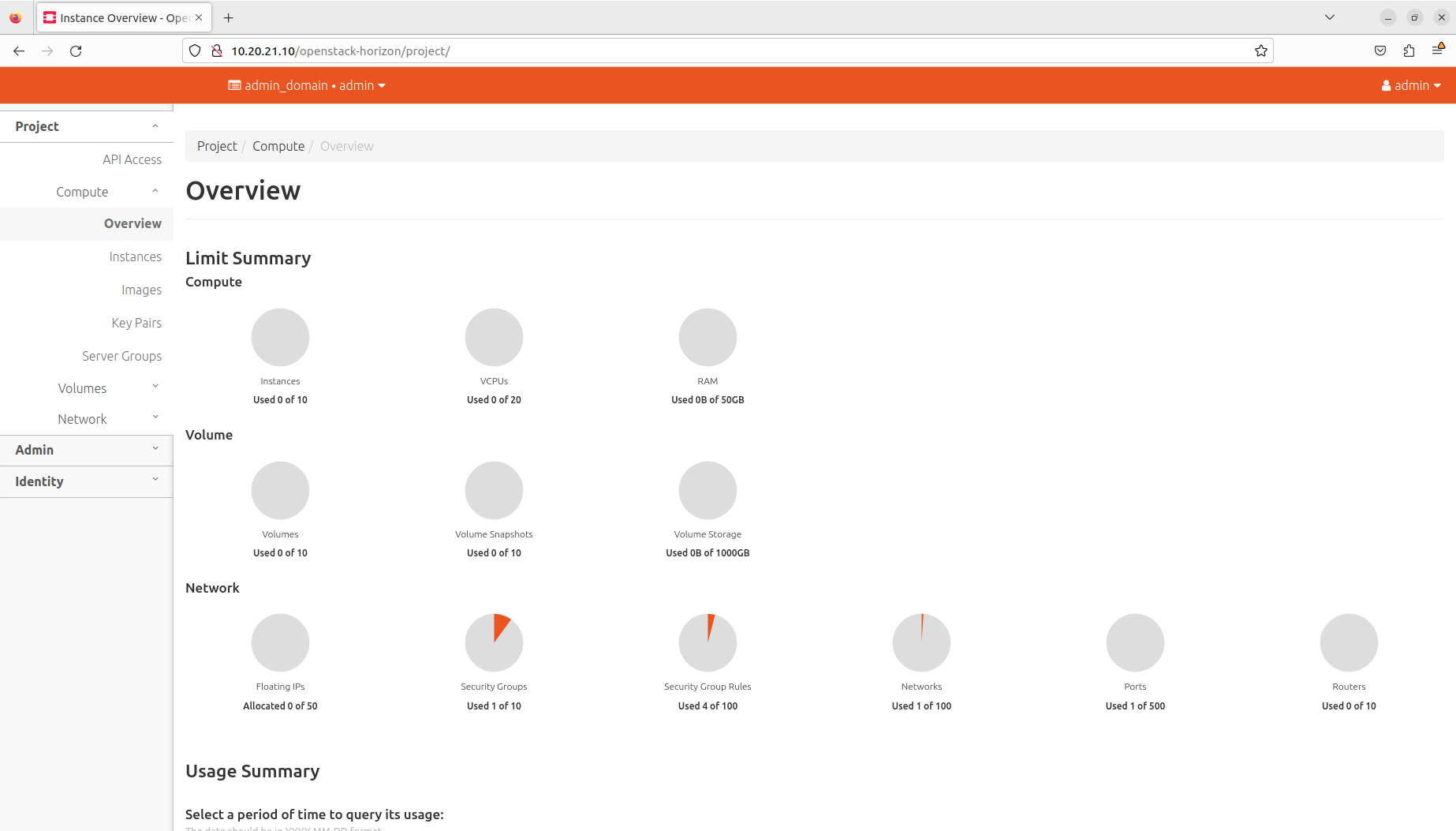Image resolution: width=1456 pixels, height=831 pixels.
Task: Bookmark this page with the star icon
Action: tap(1260, 51)
